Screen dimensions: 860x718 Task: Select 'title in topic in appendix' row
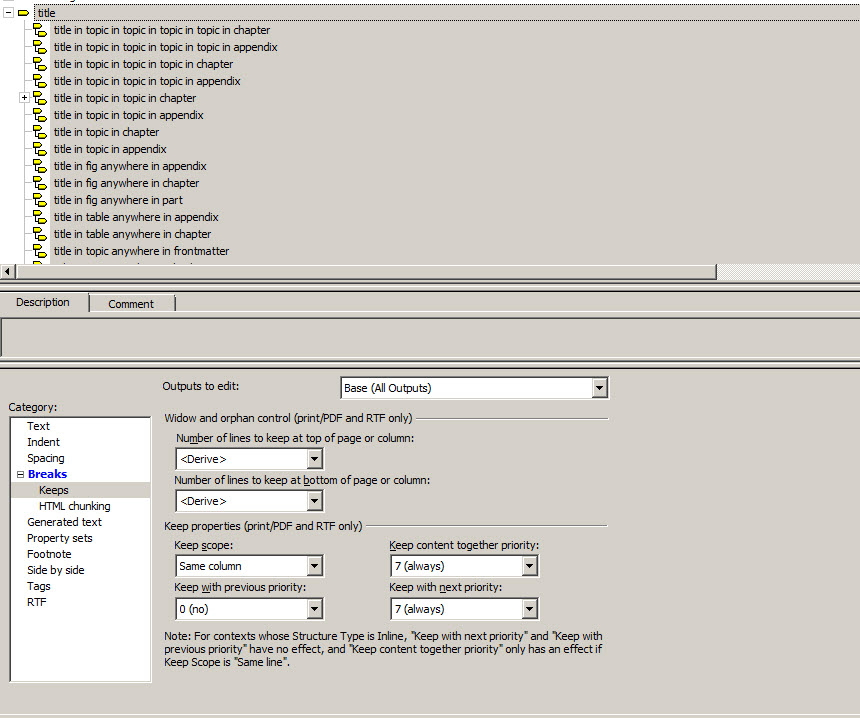pos(110,149)
